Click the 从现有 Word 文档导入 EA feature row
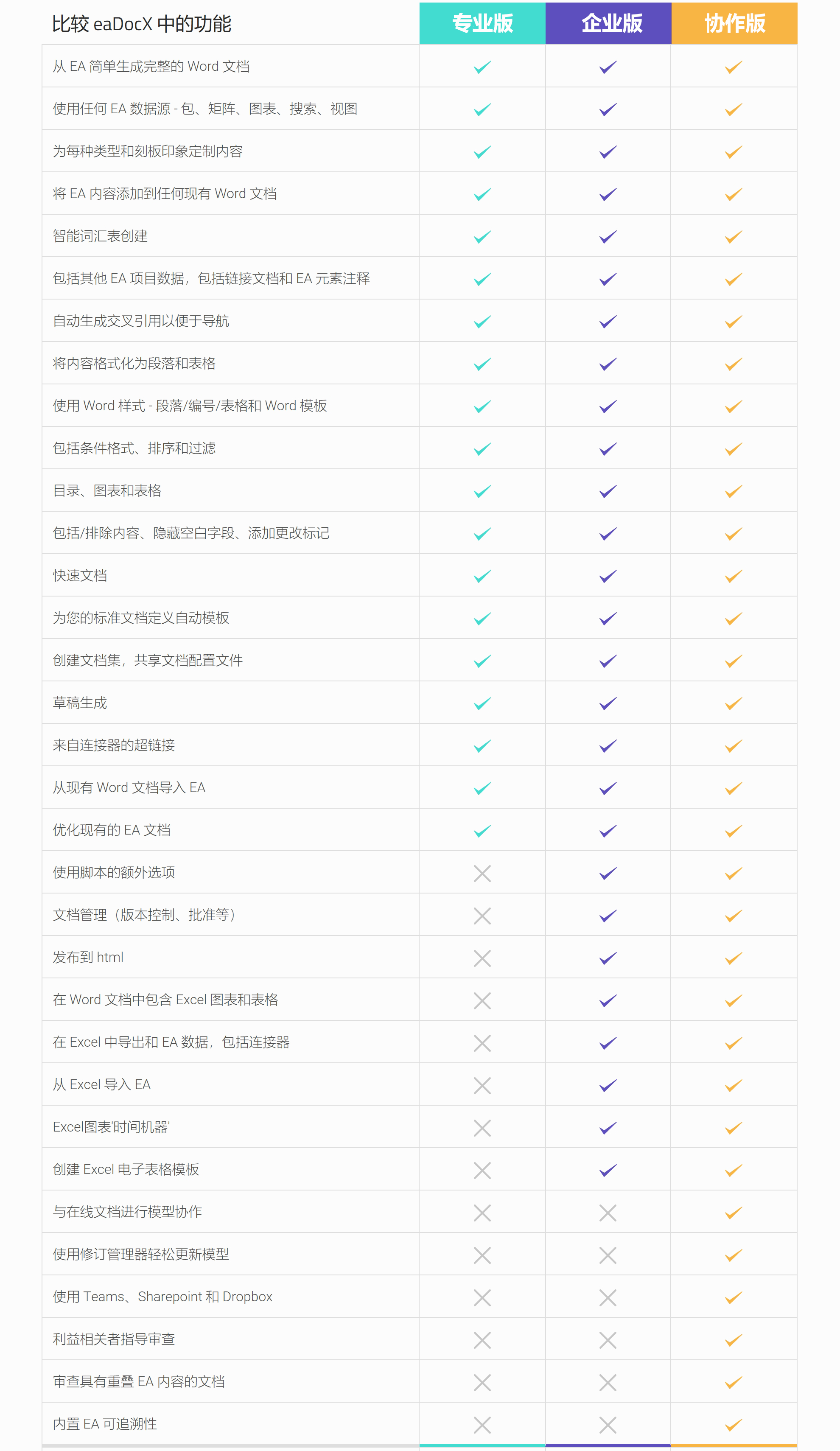This screenshot has height=1451, width=840. pos(129,788)
